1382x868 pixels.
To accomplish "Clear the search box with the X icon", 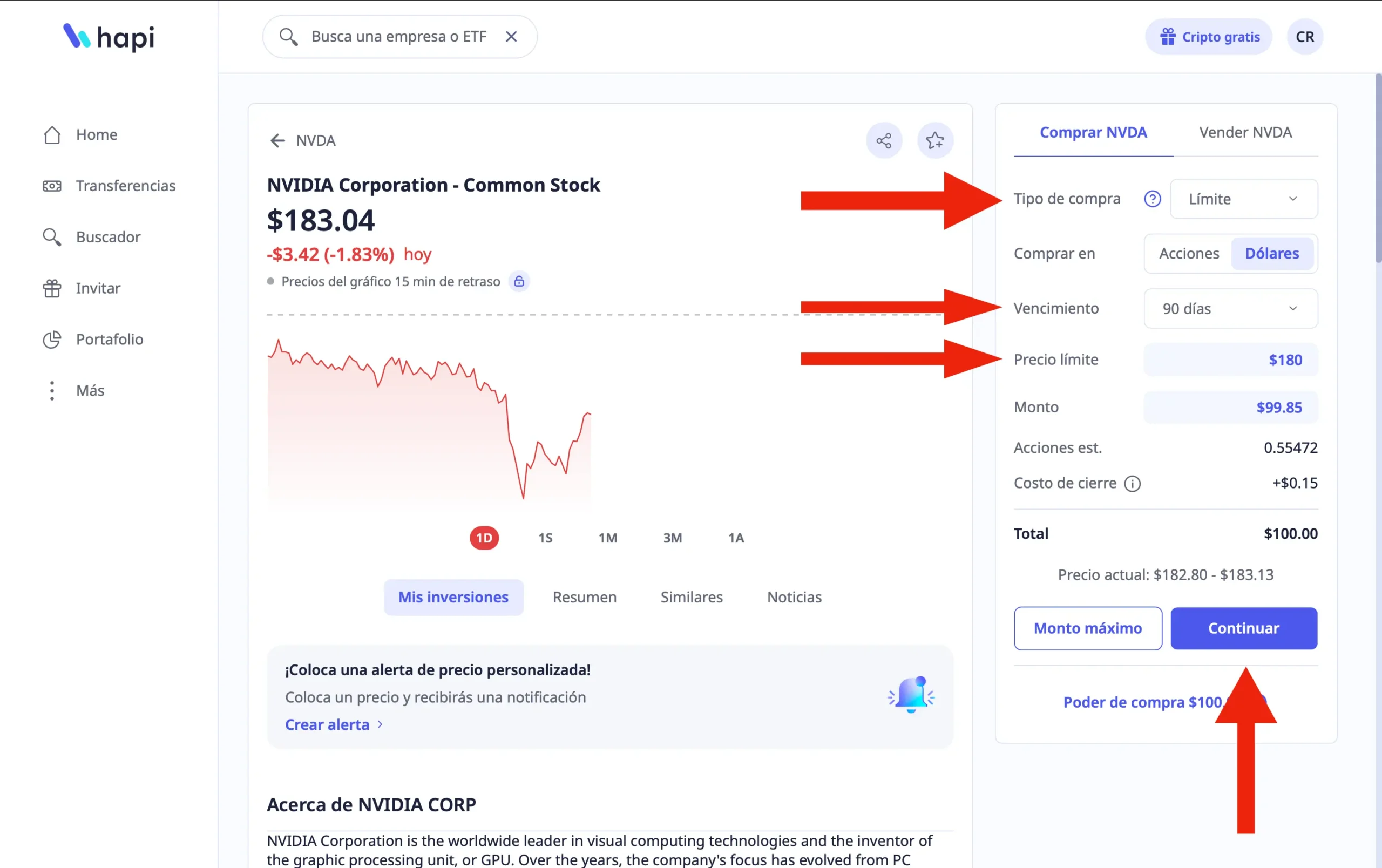I will pyautogui.click(x=511, y=37).
